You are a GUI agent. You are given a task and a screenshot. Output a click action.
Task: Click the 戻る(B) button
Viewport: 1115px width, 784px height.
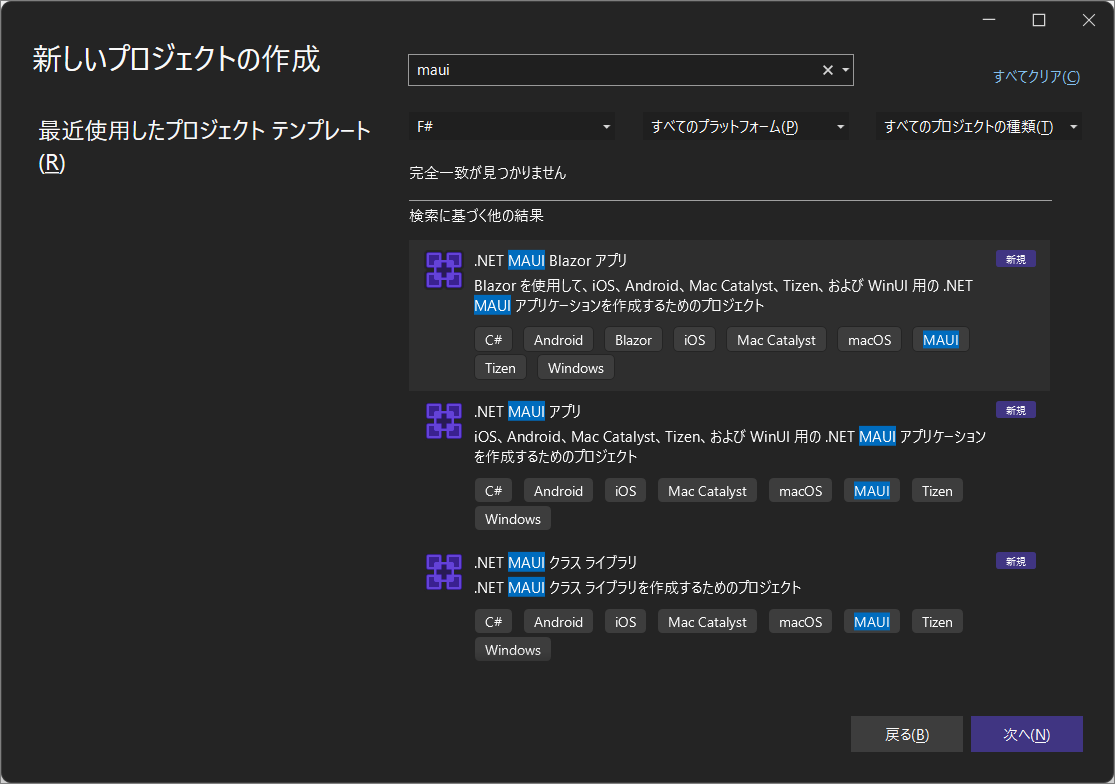907,734
